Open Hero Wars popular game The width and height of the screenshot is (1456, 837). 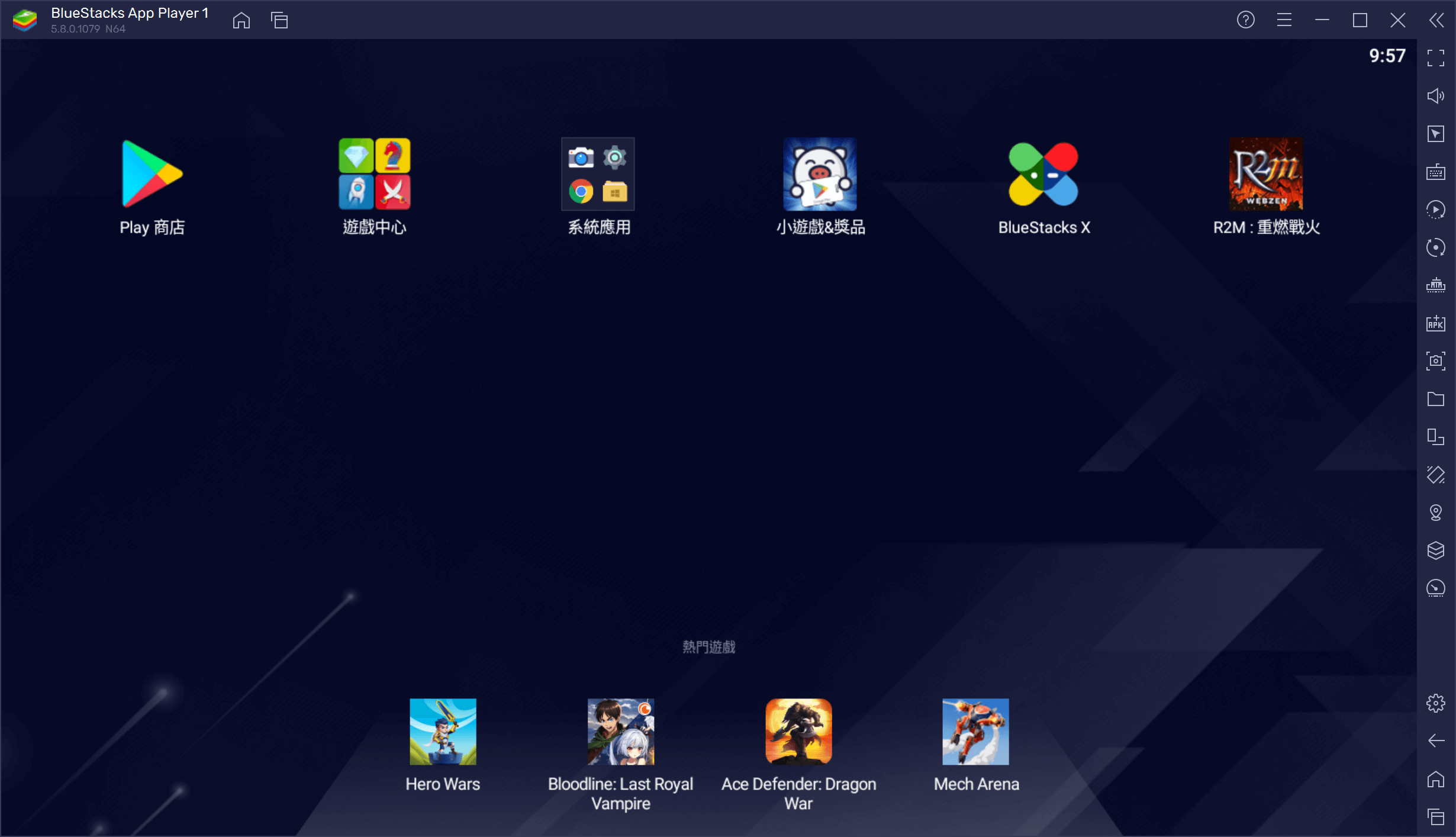point(443,732)
